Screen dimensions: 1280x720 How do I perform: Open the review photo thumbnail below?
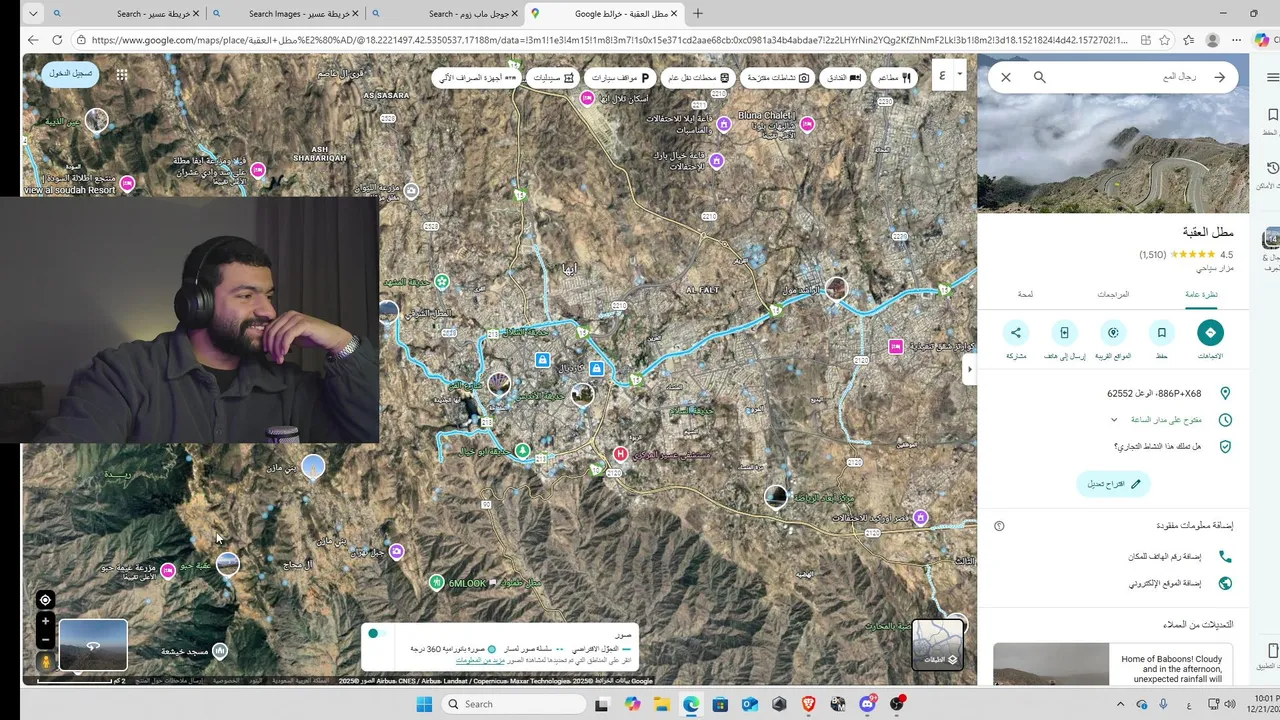(x=1051, y=664)
